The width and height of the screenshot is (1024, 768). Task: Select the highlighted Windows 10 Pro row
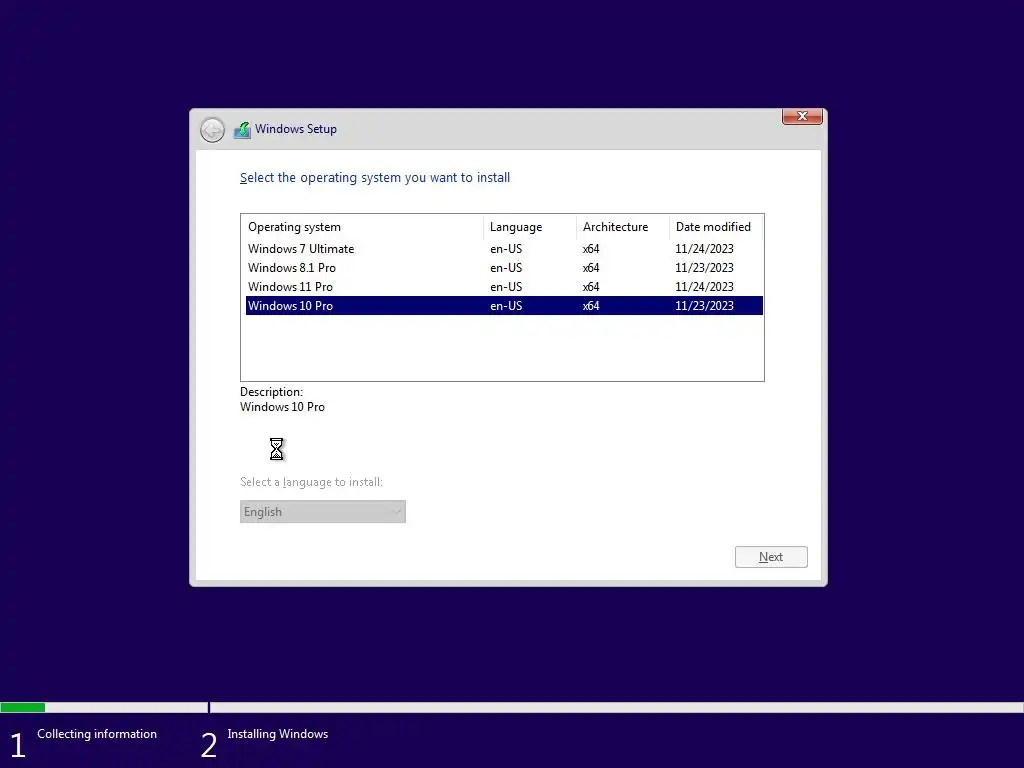[504, 306]
